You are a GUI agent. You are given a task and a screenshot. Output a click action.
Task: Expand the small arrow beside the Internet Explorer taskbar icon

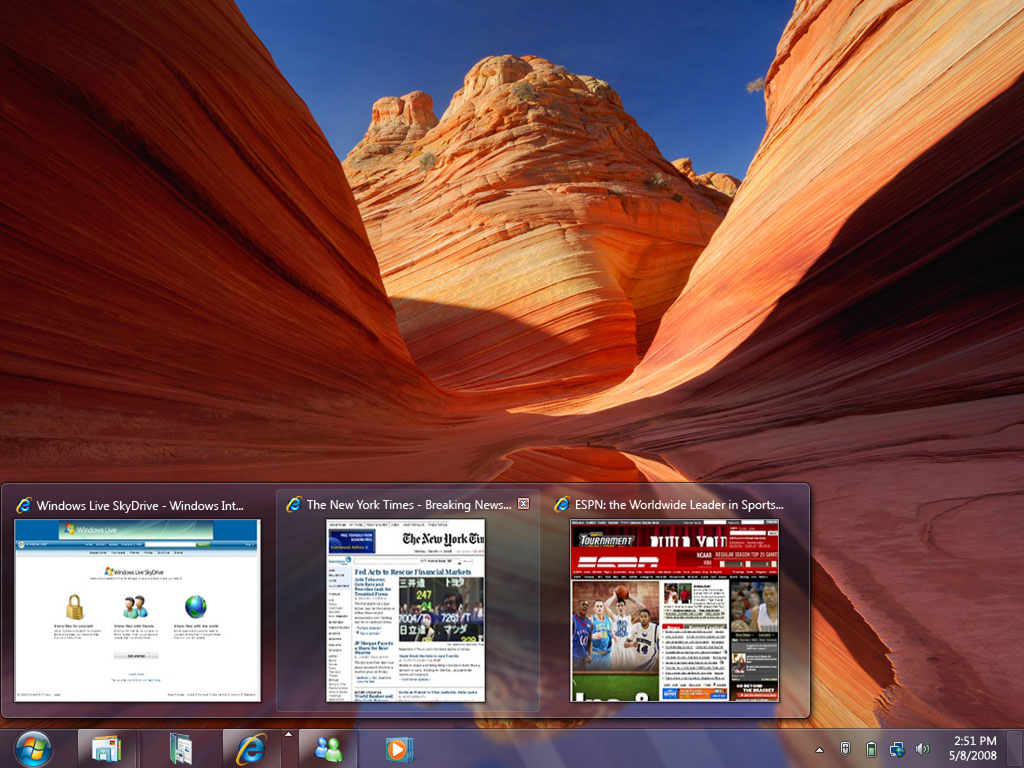(x=288, y=735)
